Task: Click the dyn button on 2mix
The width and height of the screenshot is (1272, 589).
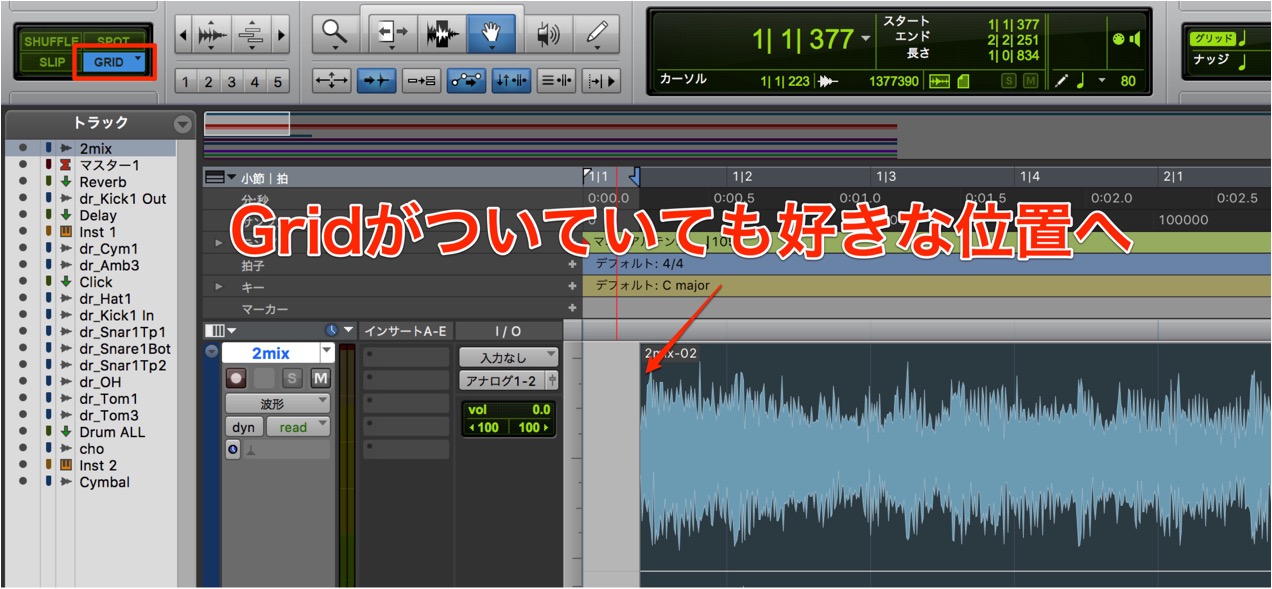Action: [x=244, y=427]
